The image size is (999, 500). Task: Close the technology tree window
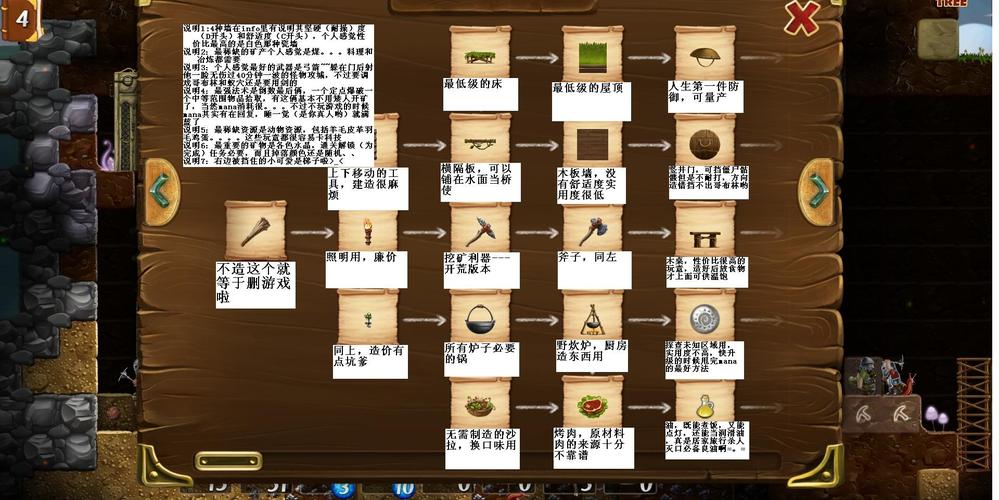(801, 18)
